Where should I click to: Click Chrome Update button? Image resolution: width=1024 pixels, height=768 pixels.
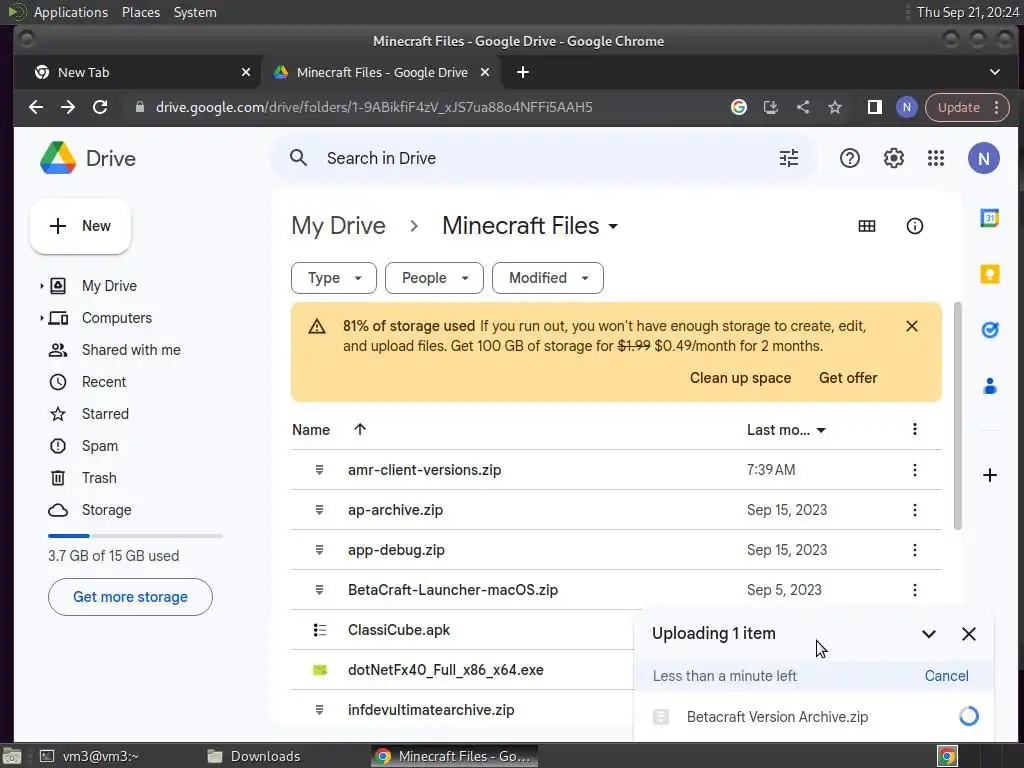tap(967, 107)
